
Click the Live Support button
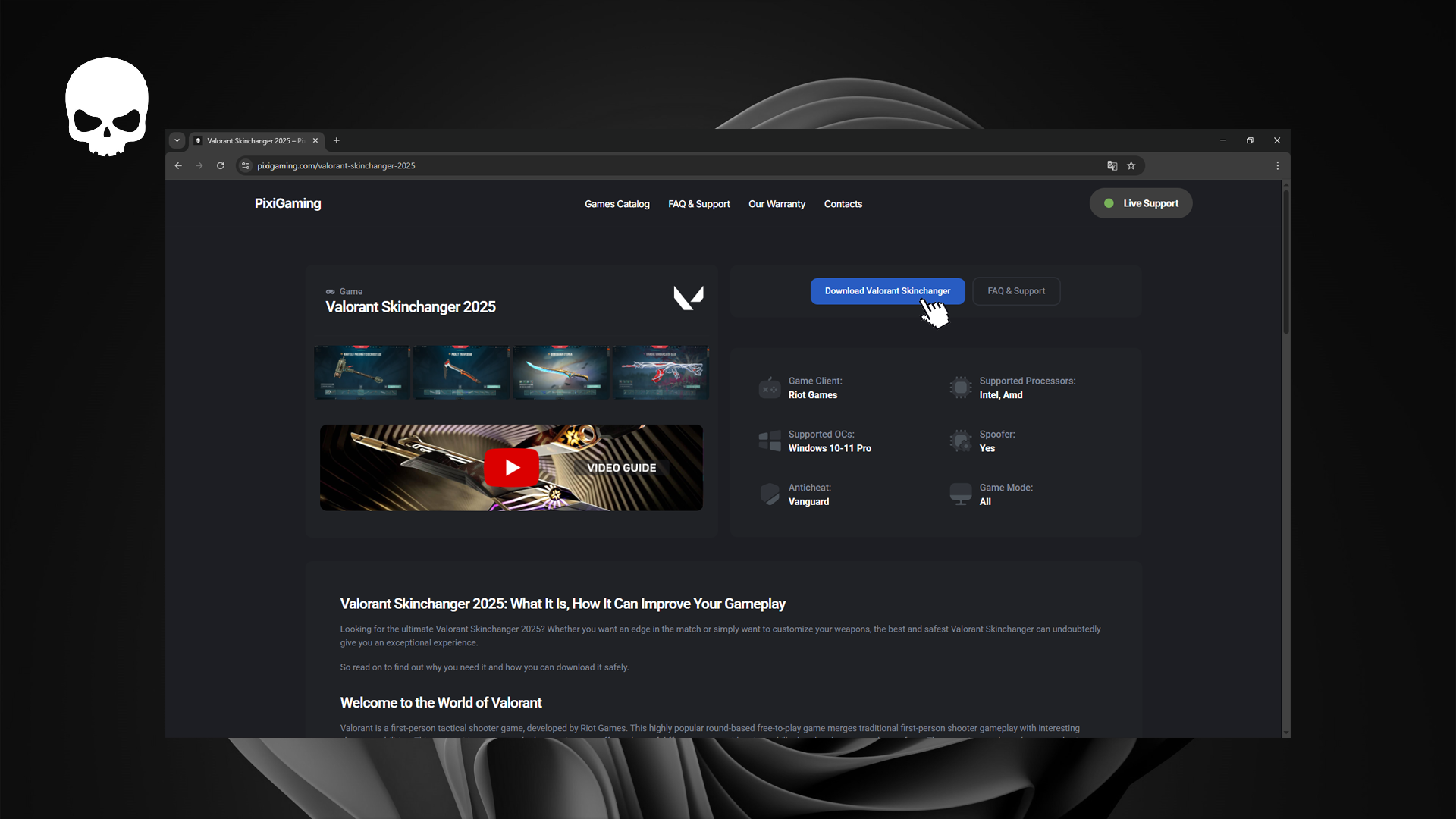point(1141,203)
